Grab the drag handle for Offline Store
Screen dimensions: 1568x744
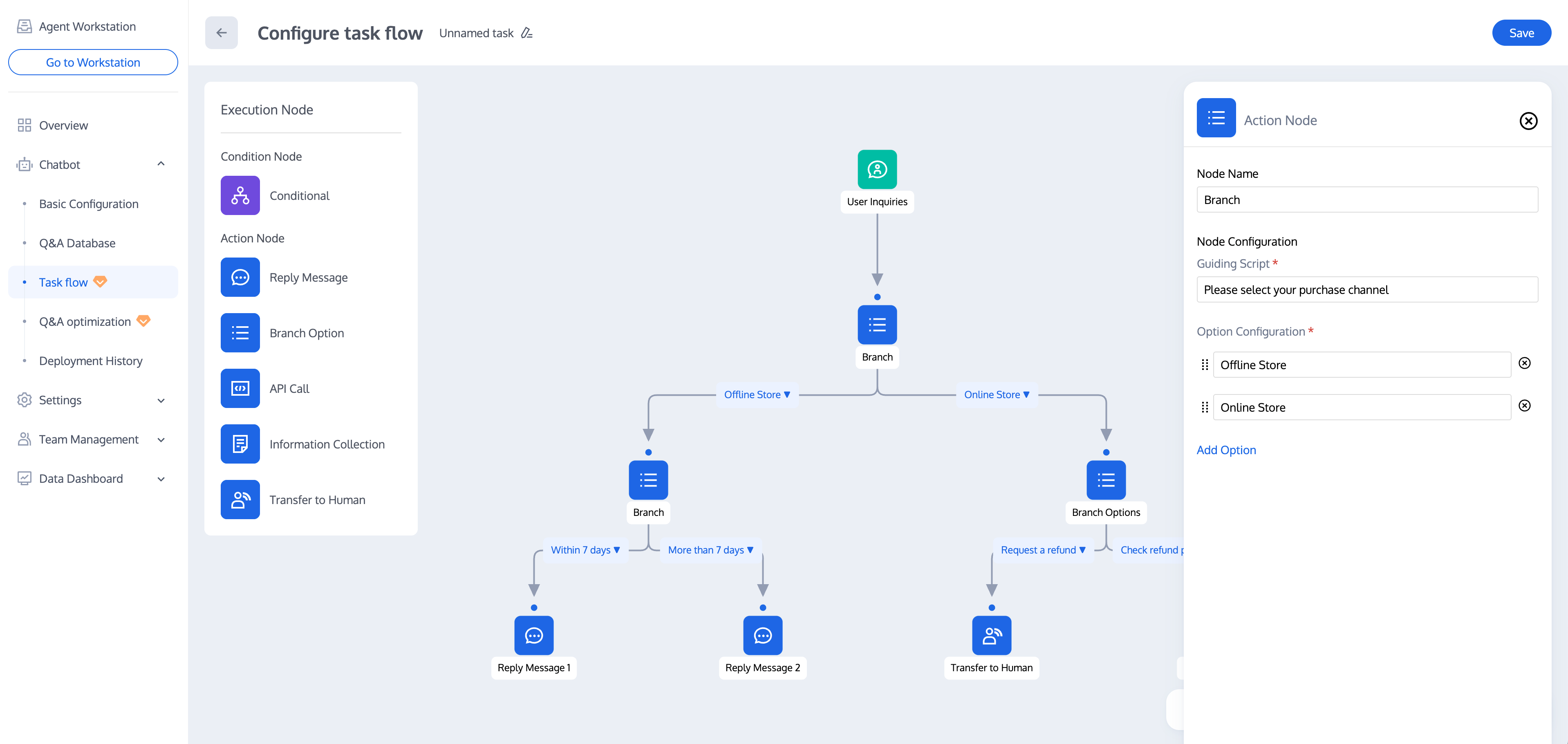pos(1205,365)
